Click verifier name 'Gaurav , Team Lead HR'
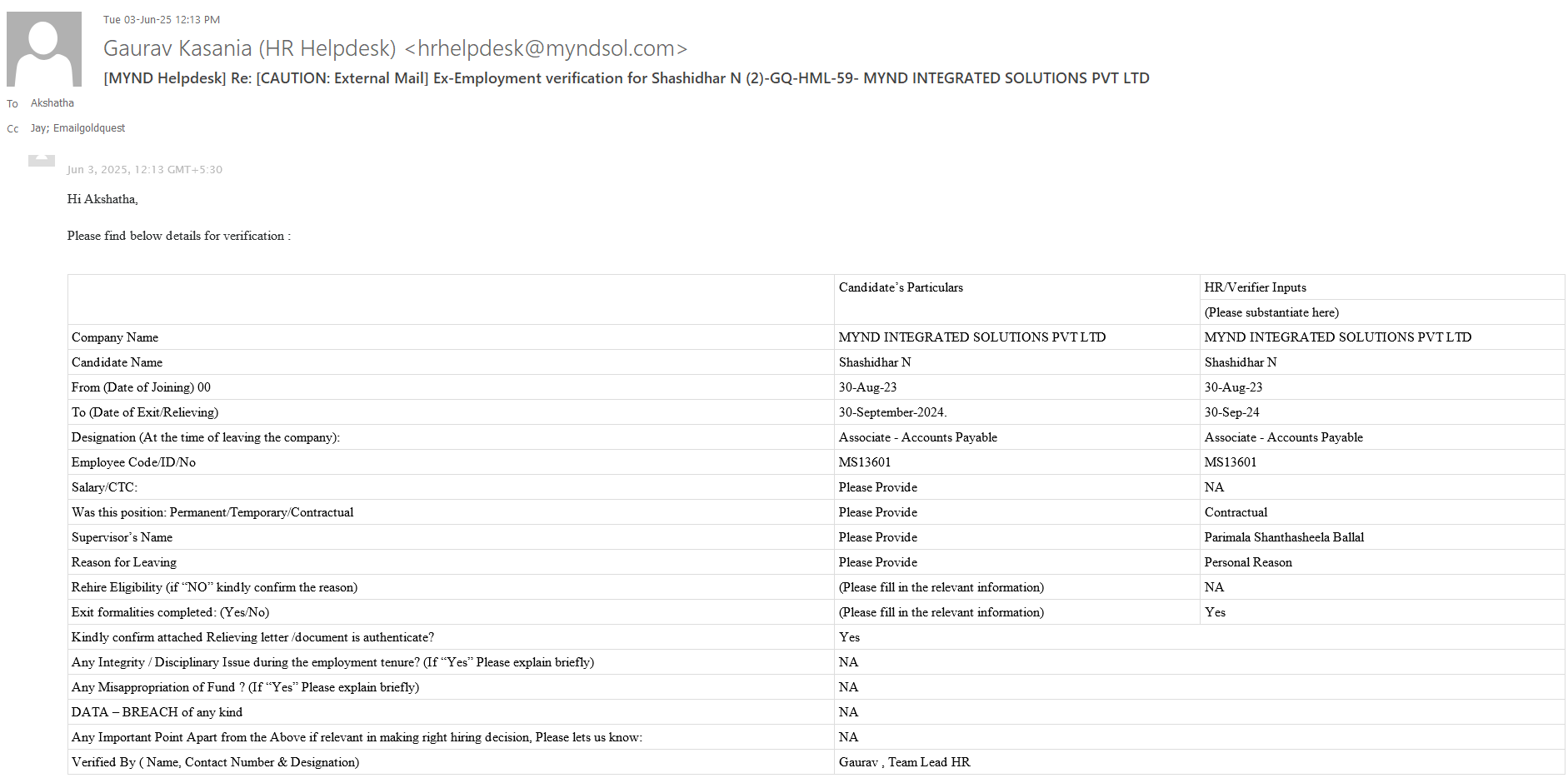Viewport: 1568px width, 783px height. click(904, 762)
